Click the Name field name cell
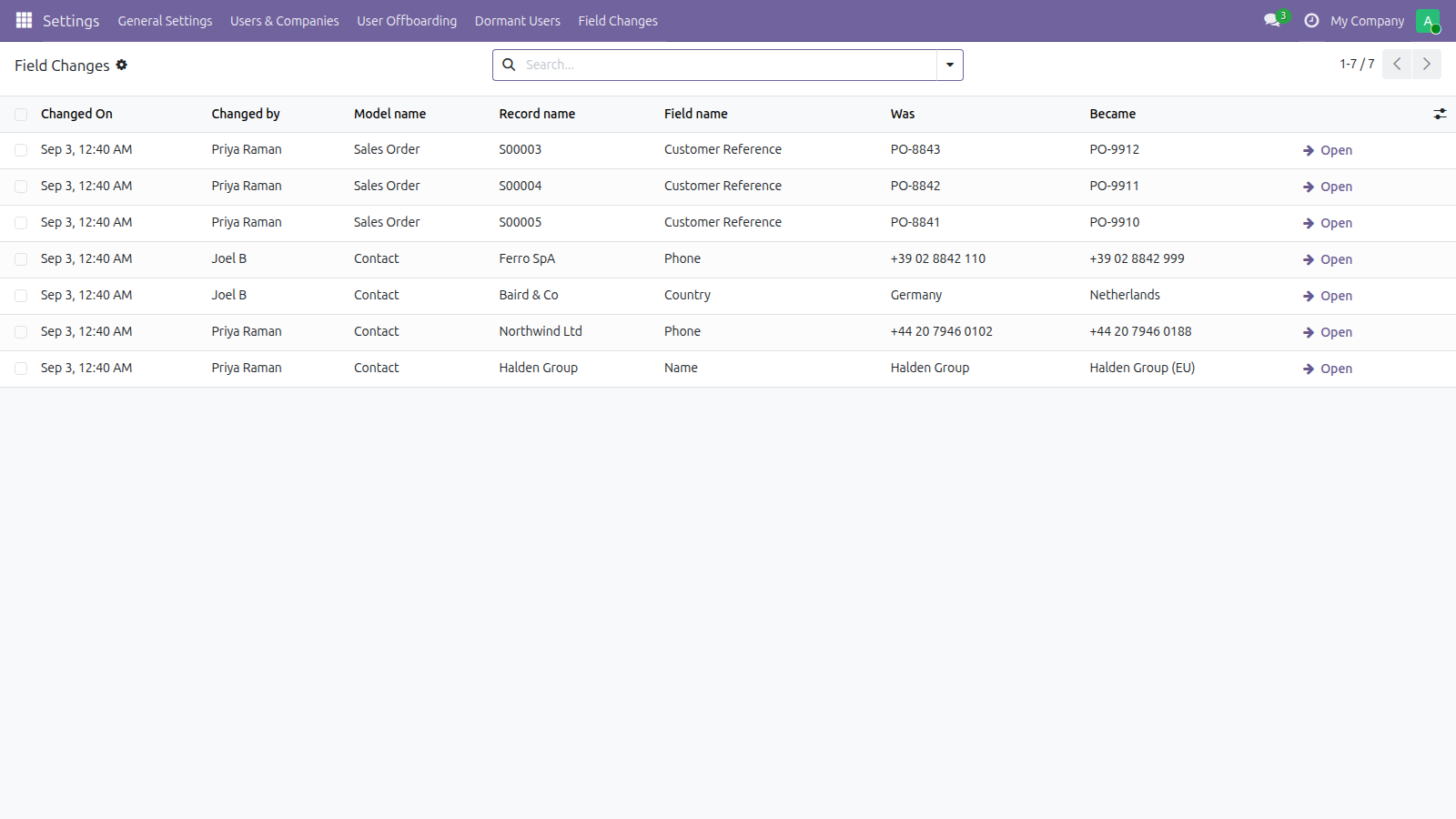The image size is (1456, 819). tap(681, 368)
